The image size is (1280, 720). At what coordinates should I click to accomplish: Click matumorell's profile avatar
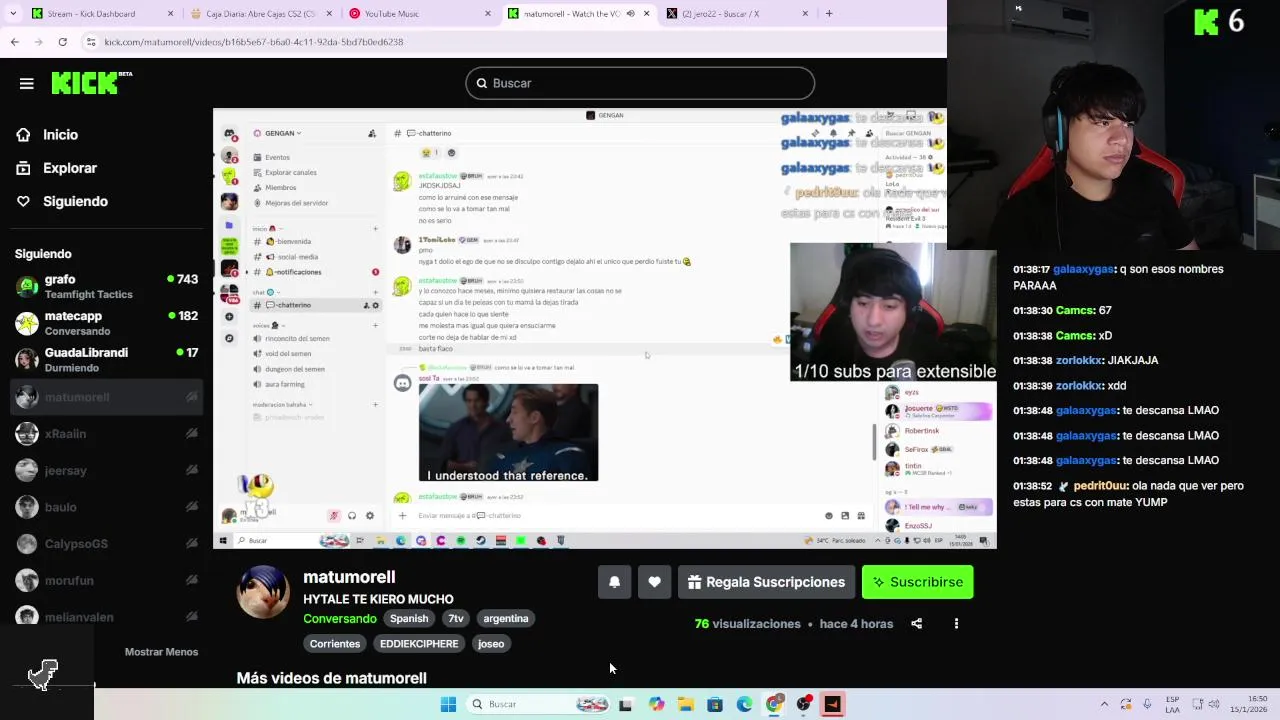coord(263,592)
